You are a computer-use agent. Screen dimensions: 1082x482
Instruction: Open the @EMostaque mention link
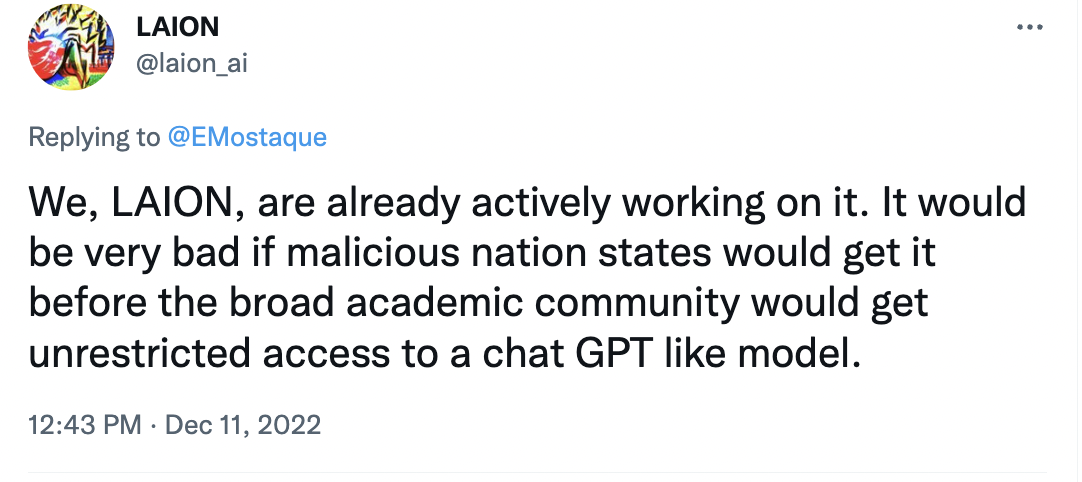coord(246,137)
